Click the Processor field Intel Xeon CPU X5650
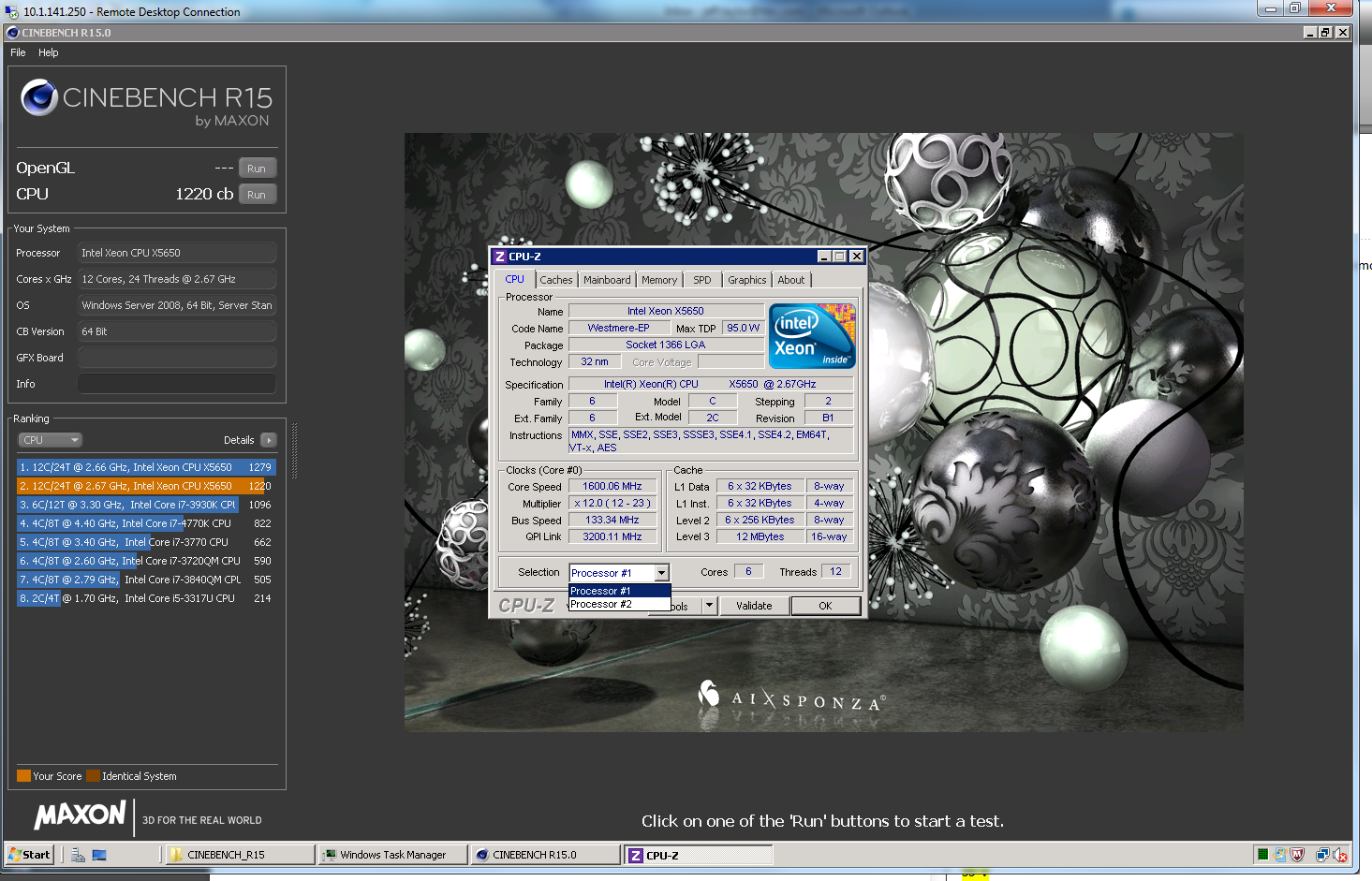The height and width of the screenshot is (881, 1372). click(x=177, y=253)
